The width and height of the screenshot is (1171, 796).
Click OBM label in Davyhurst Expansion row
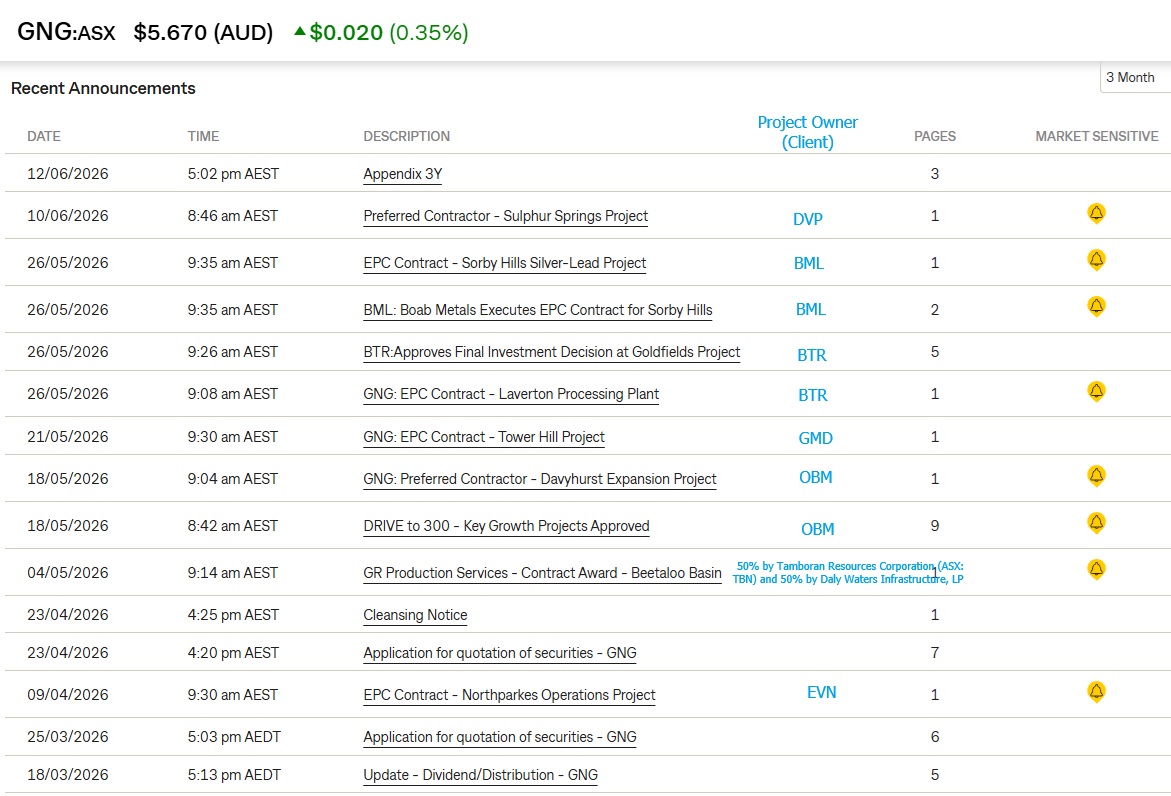click(816, 477)
